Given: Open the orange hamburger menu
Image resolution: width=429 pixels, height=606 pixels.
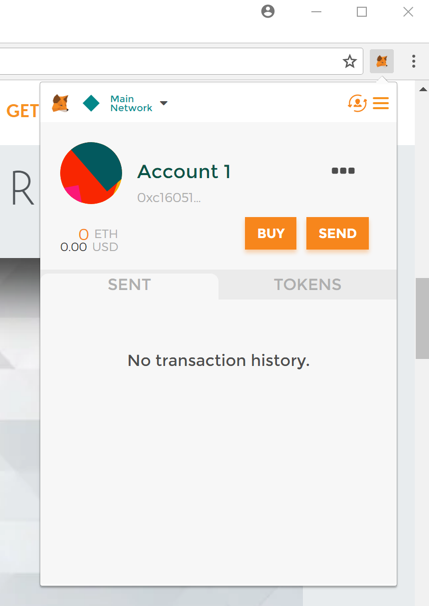Looking at the screenshot, I should pyautogui.click(x=381, y=103).
